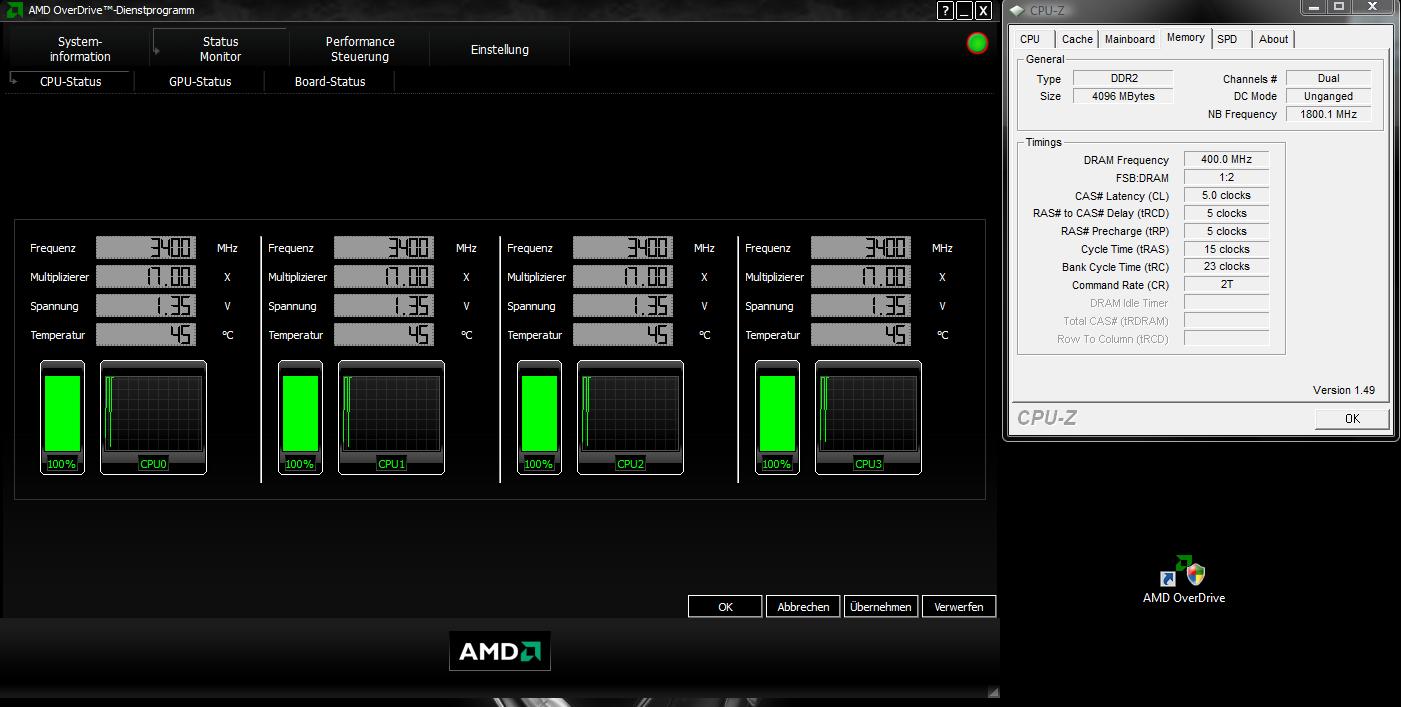
Task: Click the Channels # field Dual
Action: point(1328,78)
